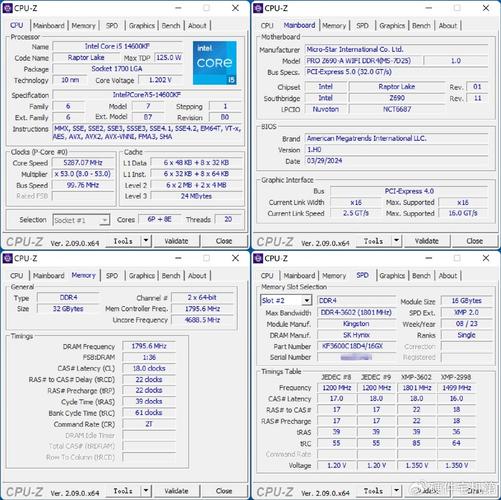501x500 pixels.
Task: Open SPD tab in the CPU window
Action: 112,26
